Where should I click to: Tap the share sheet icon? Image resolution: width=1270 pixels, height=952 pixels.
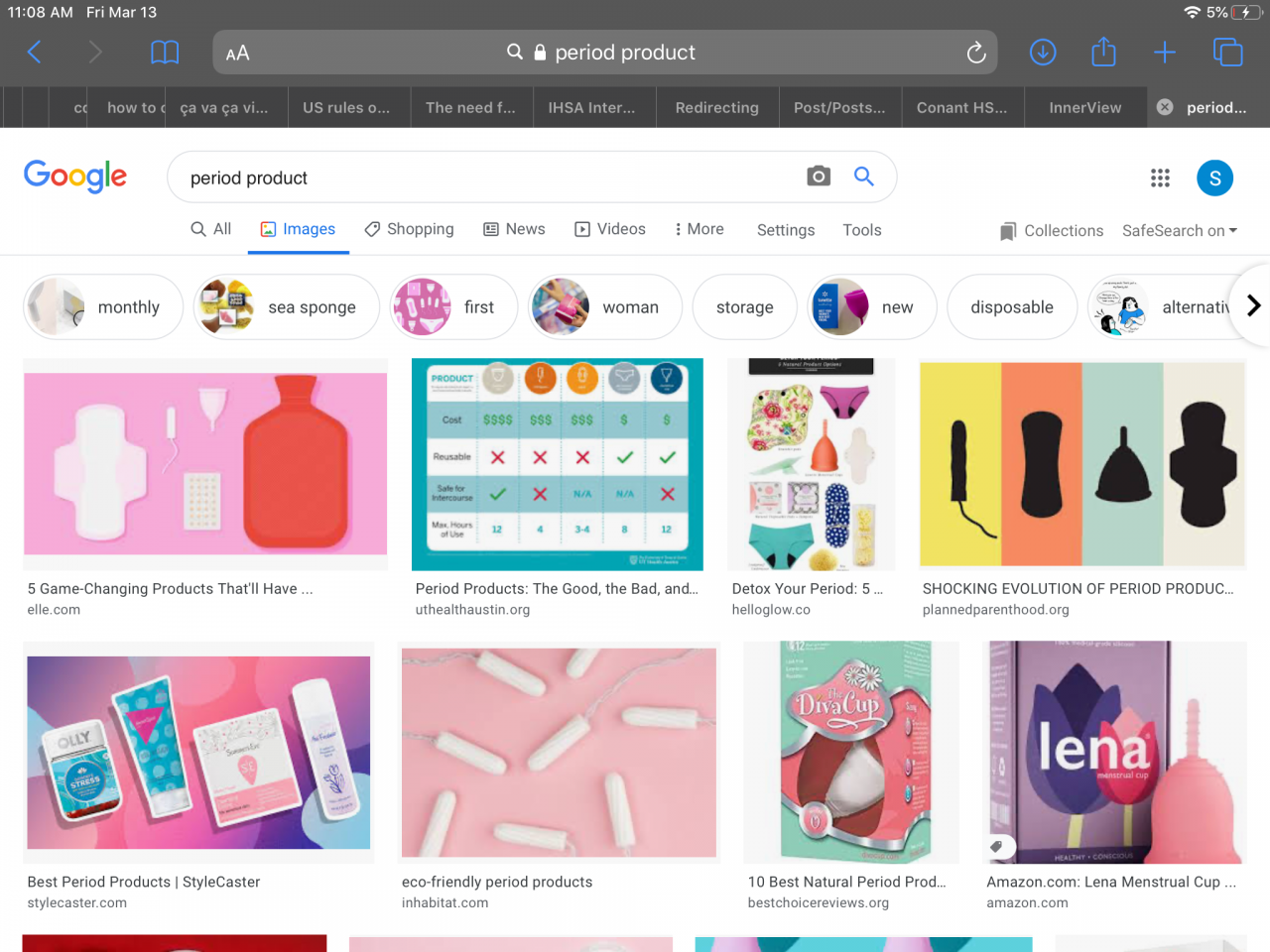coord(1103,53)
